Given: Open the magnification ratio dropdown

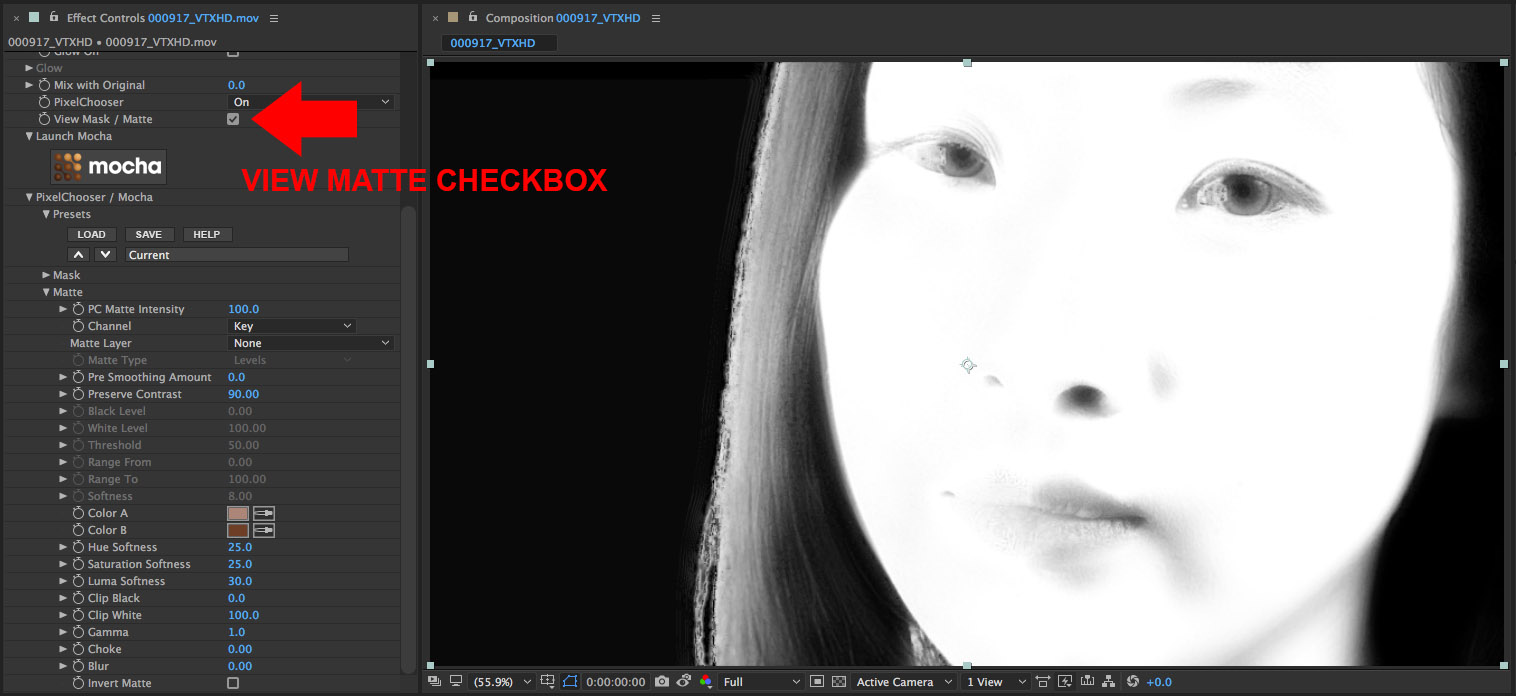Looking at the screenshot, I should coord(501,682).
